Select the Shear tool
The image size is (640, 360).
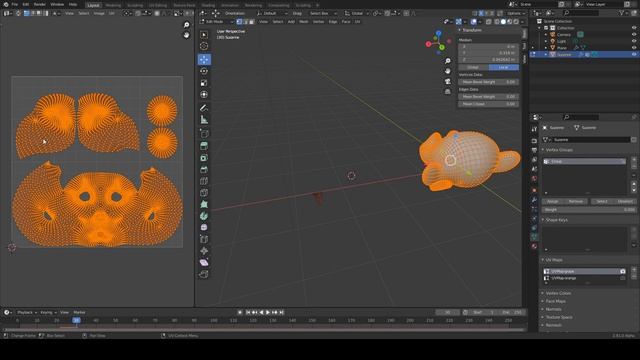pyautogui.click(x=204, y=262)
